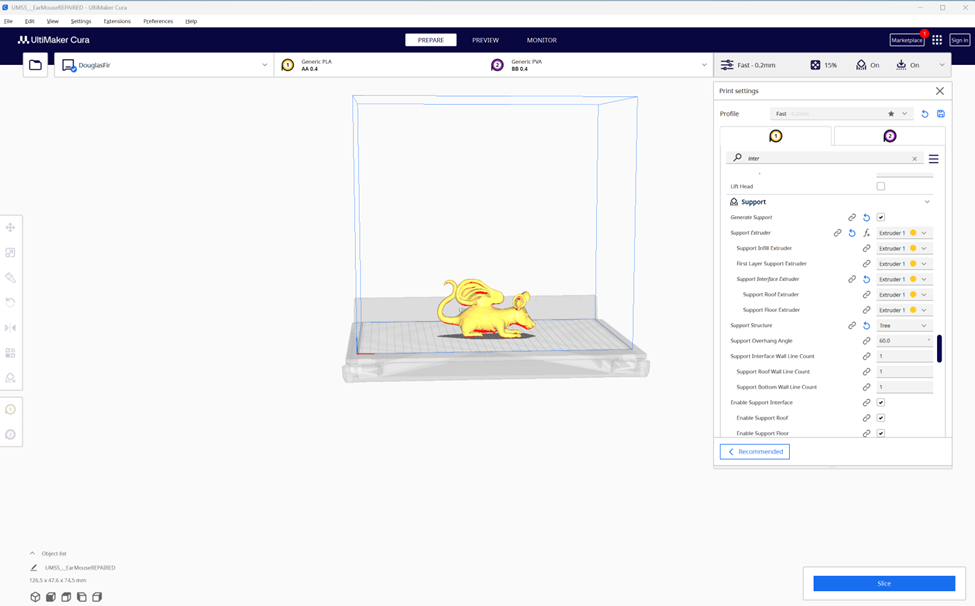975x606 pixels.
Task: Click the Open File folder icon
Action: coord(36,65)
